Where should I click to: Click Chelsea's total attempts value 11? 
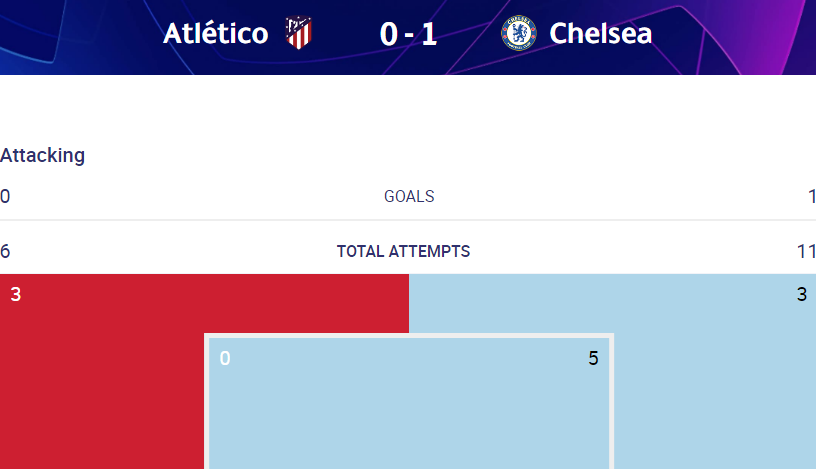pos(806,251)
